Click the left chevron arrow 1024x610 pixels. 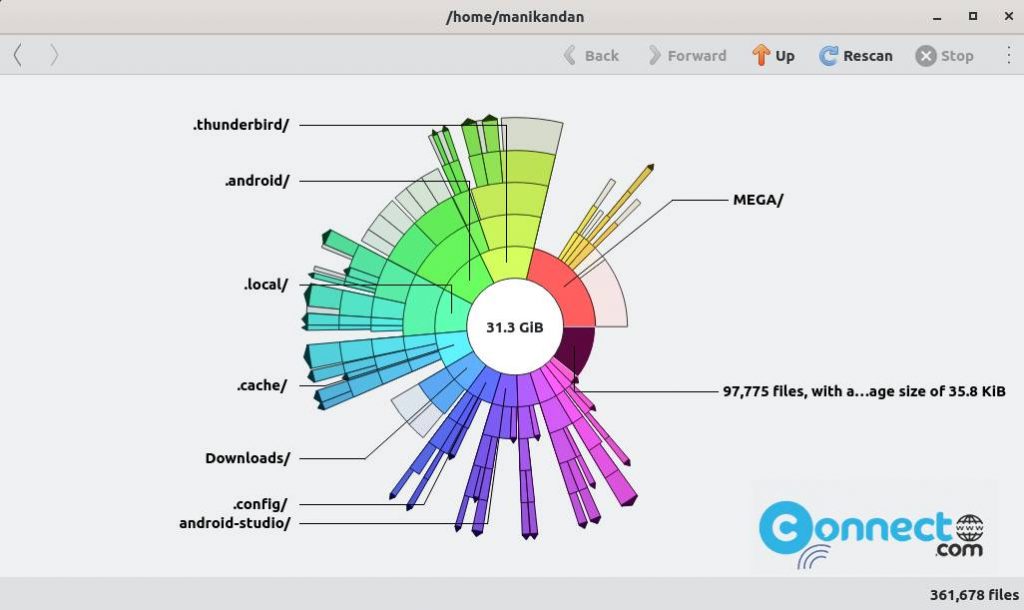(x=17, y=55)
